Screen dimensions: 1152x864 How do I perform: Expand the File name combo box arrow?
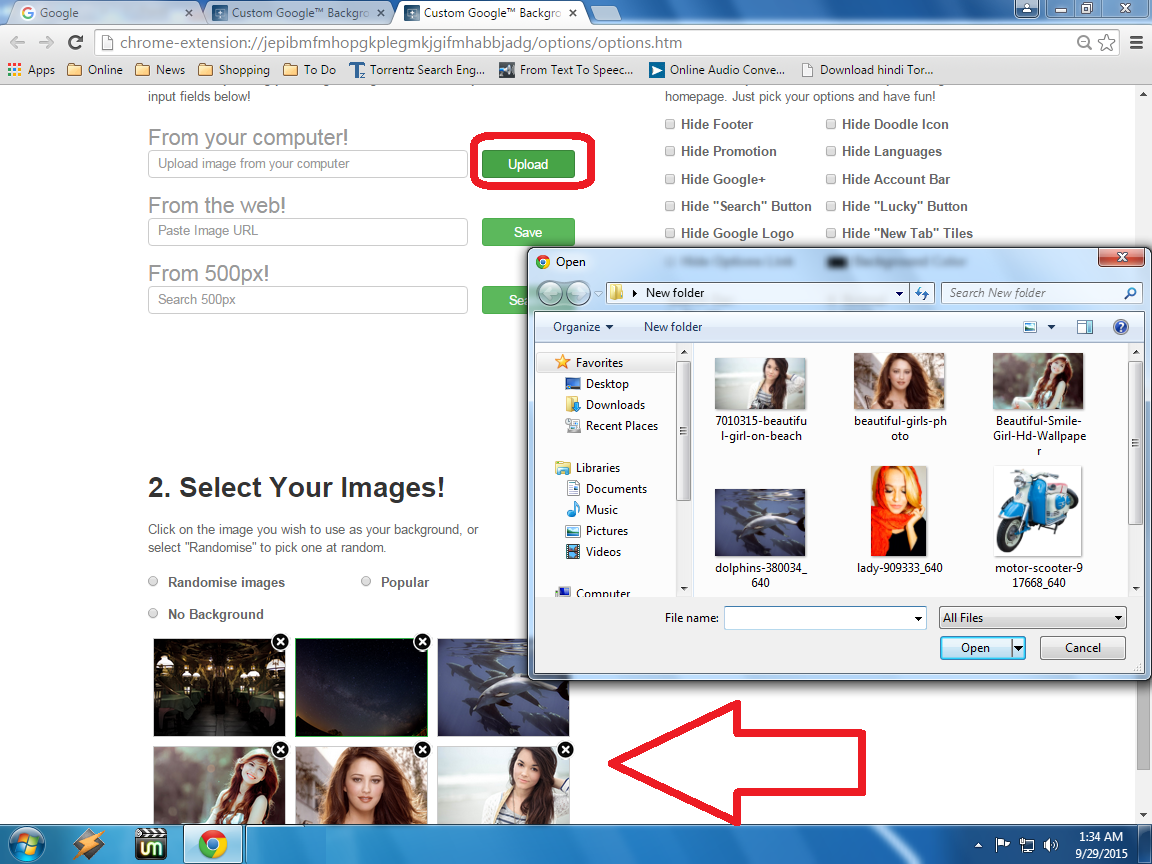[x=918, y=619]
